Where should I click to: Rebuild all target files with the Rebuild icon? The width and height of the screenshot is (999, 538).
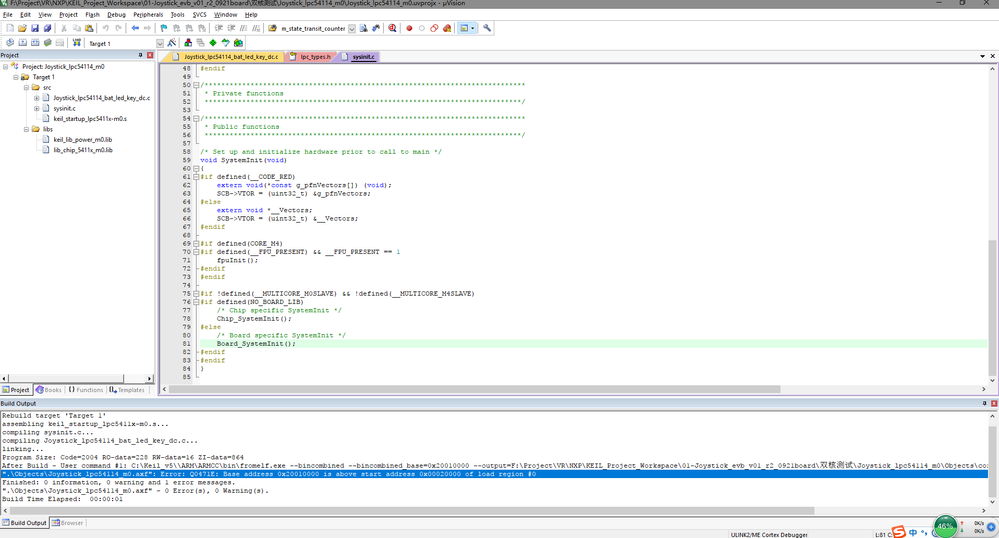(x=35, y=43)
